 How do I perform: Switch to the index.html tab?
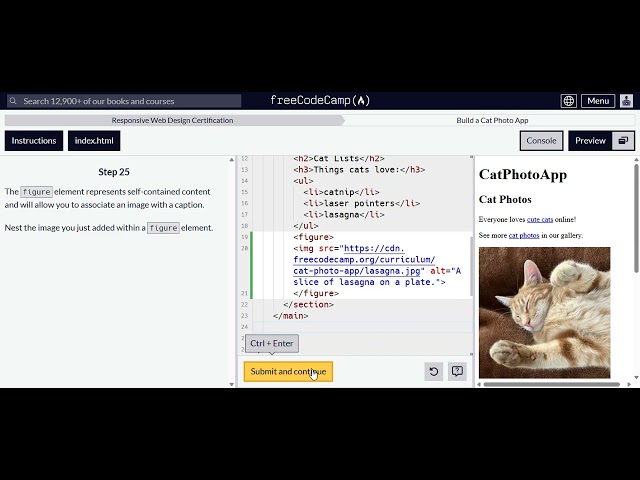click(x=94, y=141)
